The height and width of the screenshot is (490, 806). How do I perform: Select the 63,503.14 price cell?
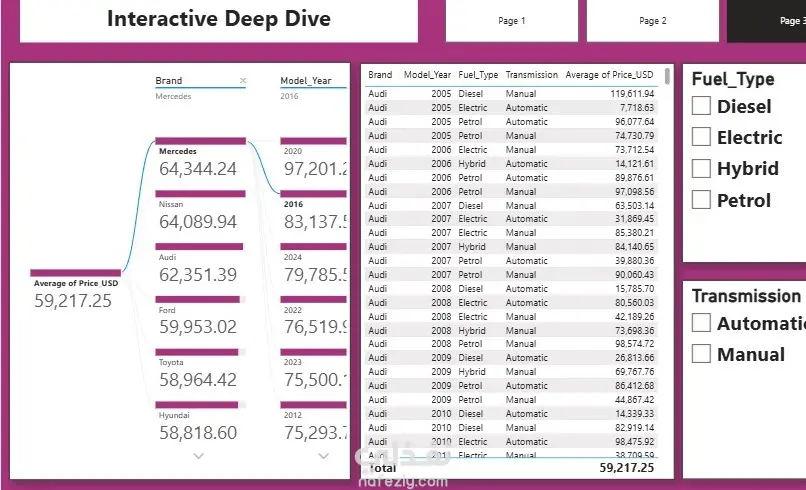pyautogui.click(x=634, y=206)
